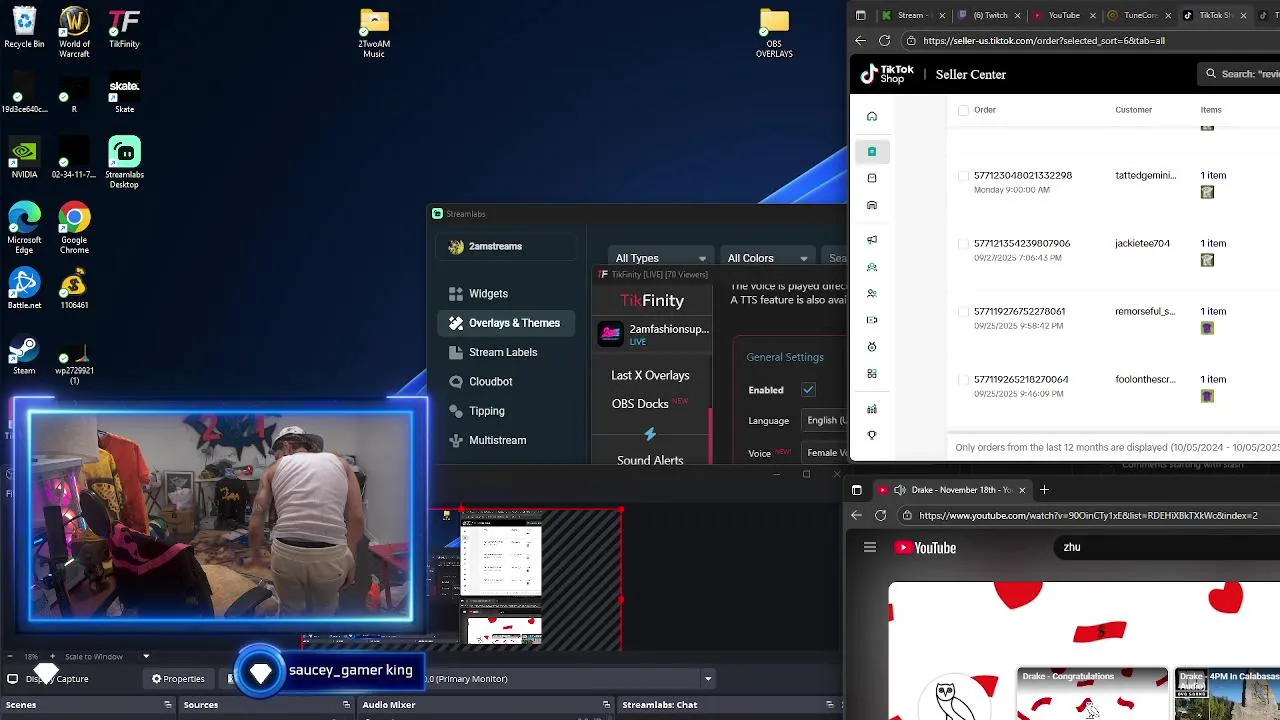Open the Recycle Bin desktop icon
Viewport: 1280px width, 720px height.
coord(24,28)
